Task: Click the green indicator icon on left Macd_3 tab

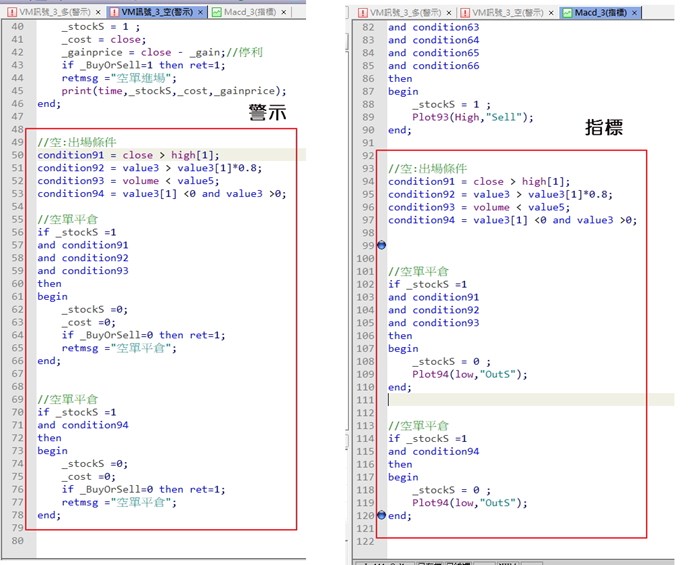Action: (217, 11)
